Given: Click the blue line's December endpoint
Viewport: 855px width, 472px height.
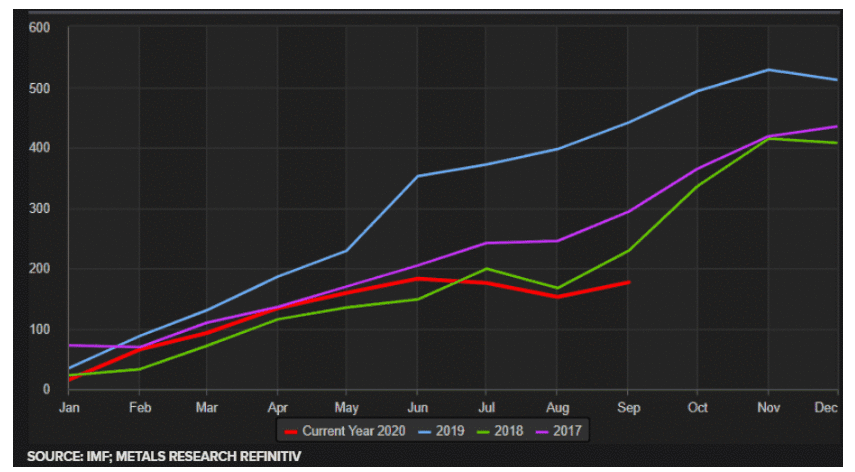Looking at the screenshot, I should [x=837, y=80].
